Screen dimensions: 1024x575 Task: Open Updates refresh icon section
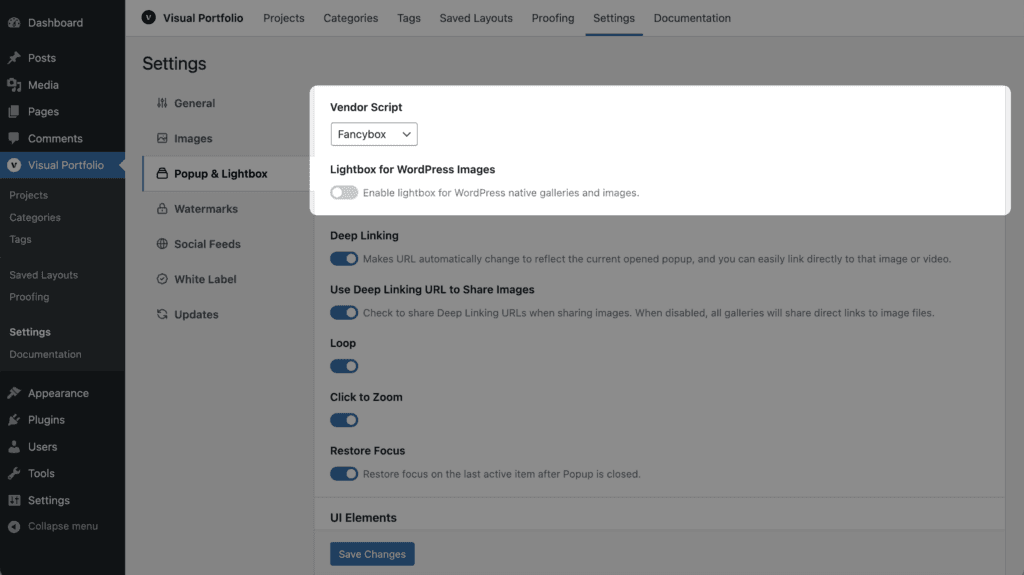point(162,314)
